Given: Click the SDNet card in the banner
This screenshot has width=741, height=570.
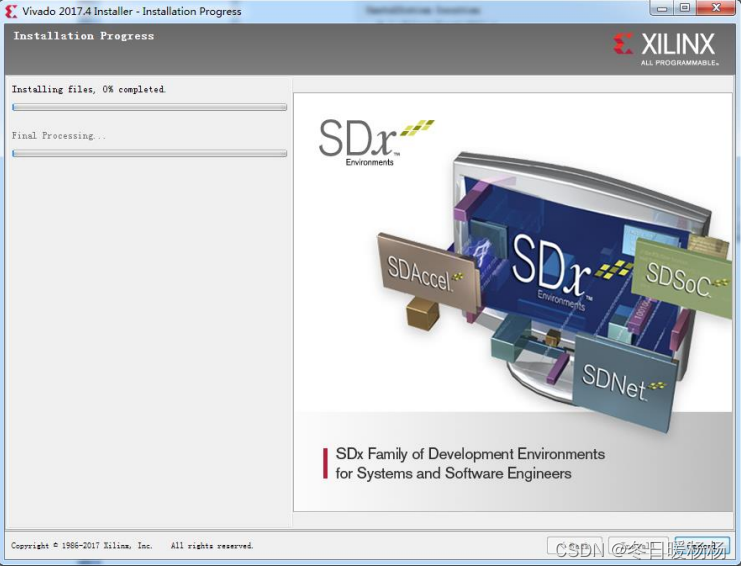Looking at the screenshot, I should [x=624, y=382].
